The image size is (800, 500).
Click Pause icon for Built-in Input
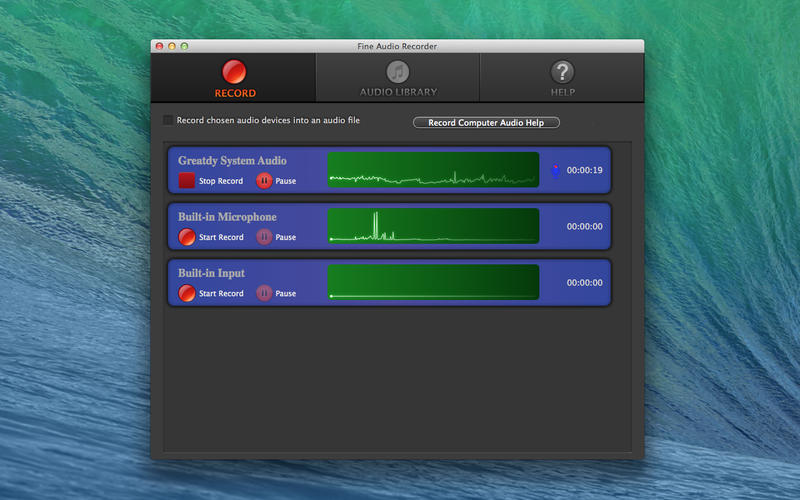click(264, 293)
